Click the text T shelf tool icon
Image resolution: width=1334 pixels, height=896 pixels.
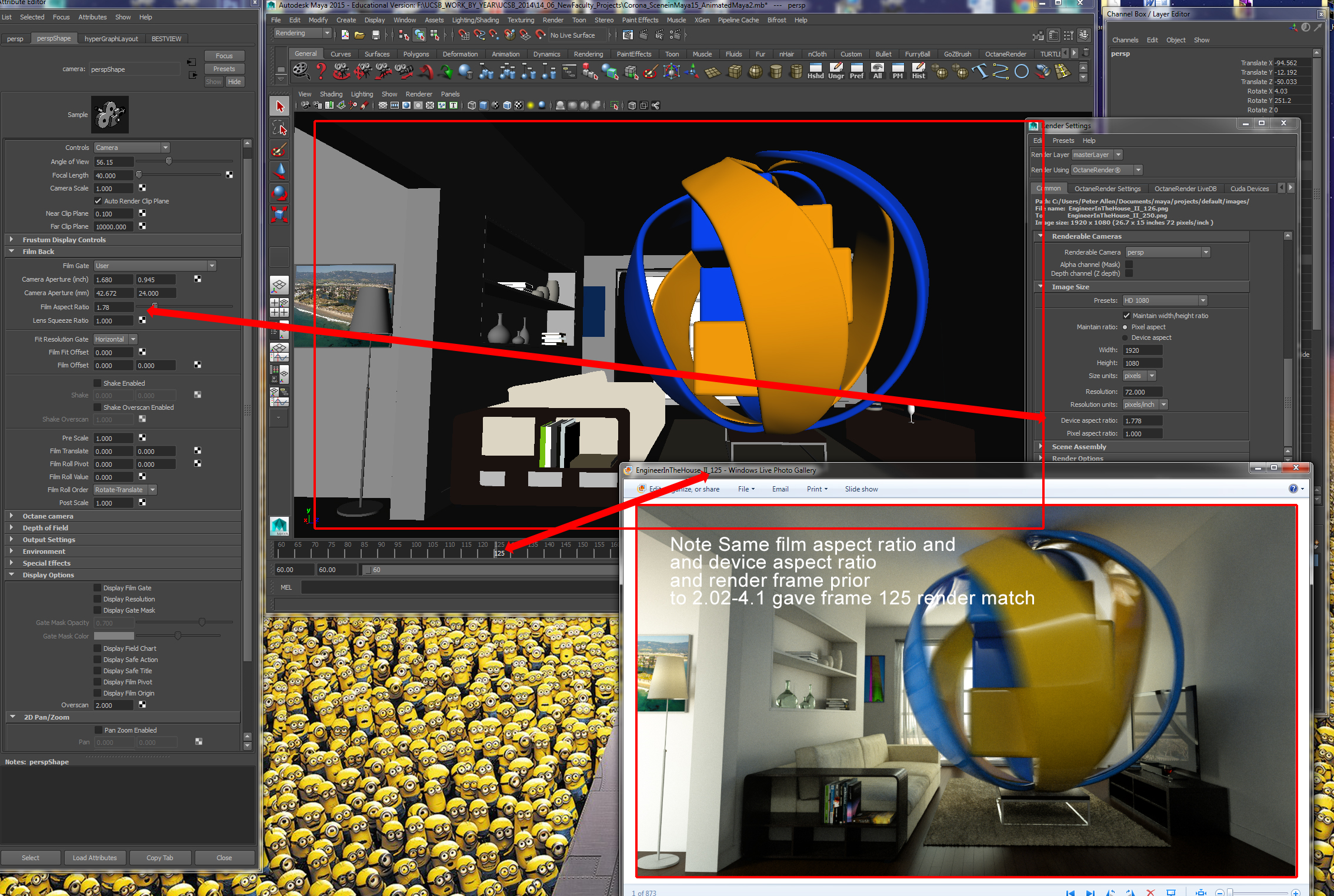pyautogui.click(x=980, y=71)
